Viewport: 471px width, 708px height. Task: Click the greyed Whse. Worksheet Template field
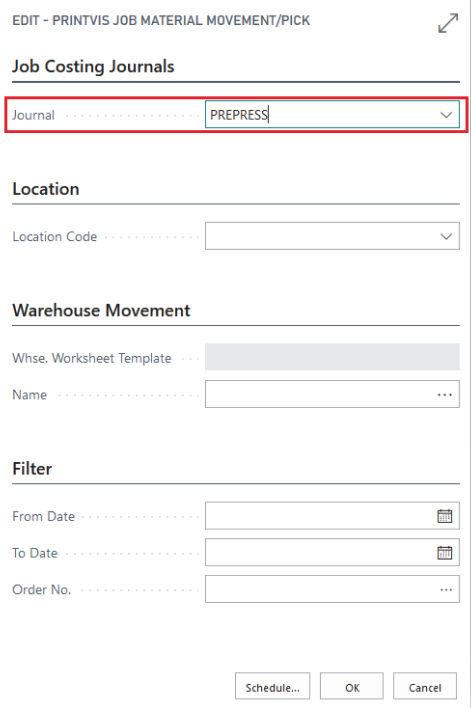pos(332,357)
